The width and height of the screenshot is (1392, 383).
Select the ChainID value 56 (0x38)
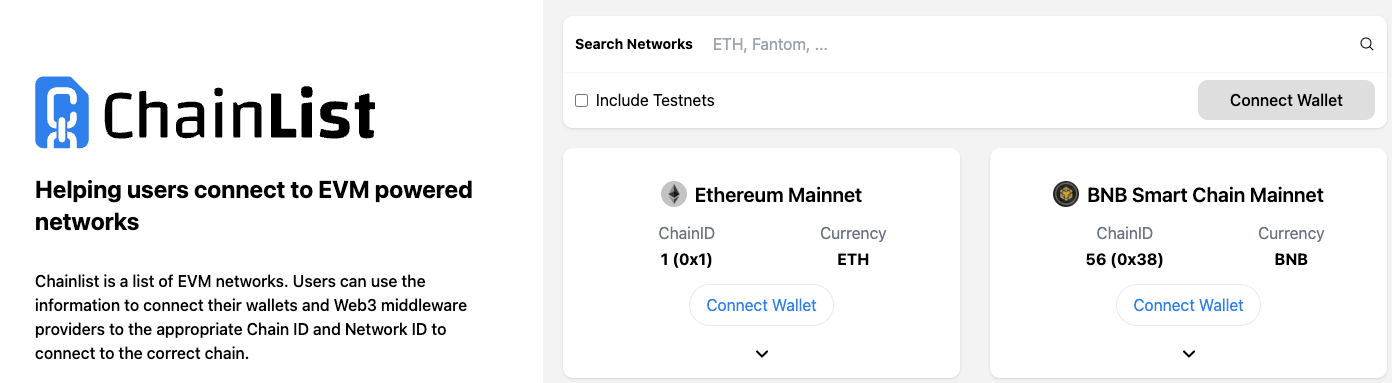click(x=1124, y=259)
